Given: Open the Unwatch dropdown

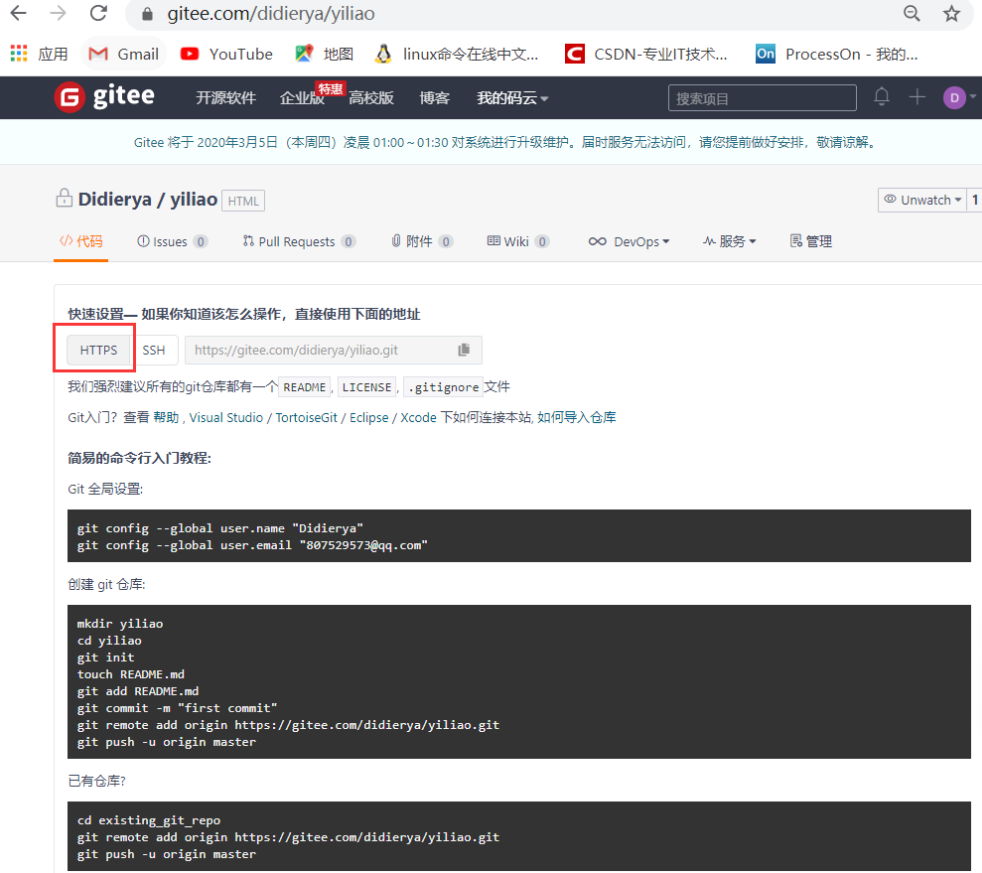Looking at the screenshot, I should pos(921,199).
